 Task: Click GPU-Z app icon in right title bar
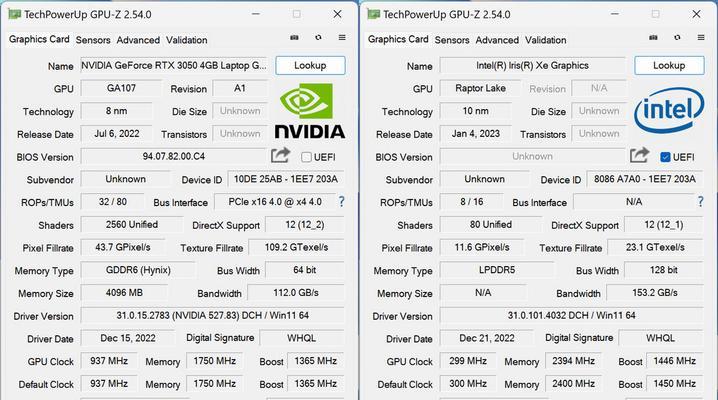click(373, 14)
